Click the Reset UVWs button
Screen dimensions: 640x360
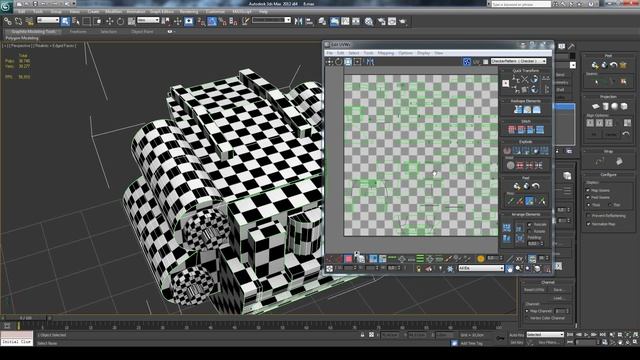[x=534, y=290]
